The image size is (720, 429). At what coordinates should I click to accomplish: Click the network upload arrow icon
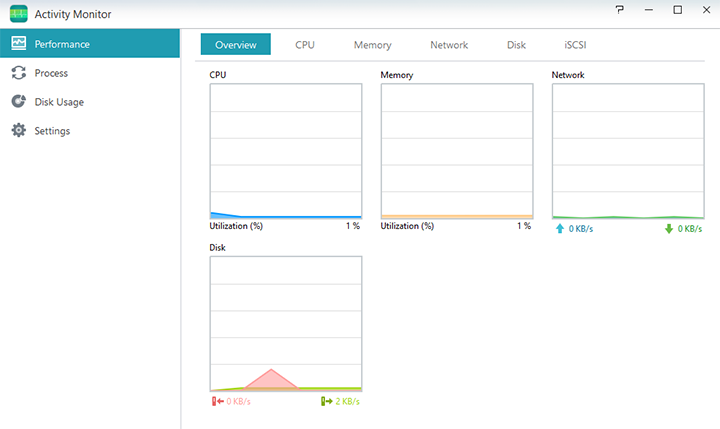point(559,229)
